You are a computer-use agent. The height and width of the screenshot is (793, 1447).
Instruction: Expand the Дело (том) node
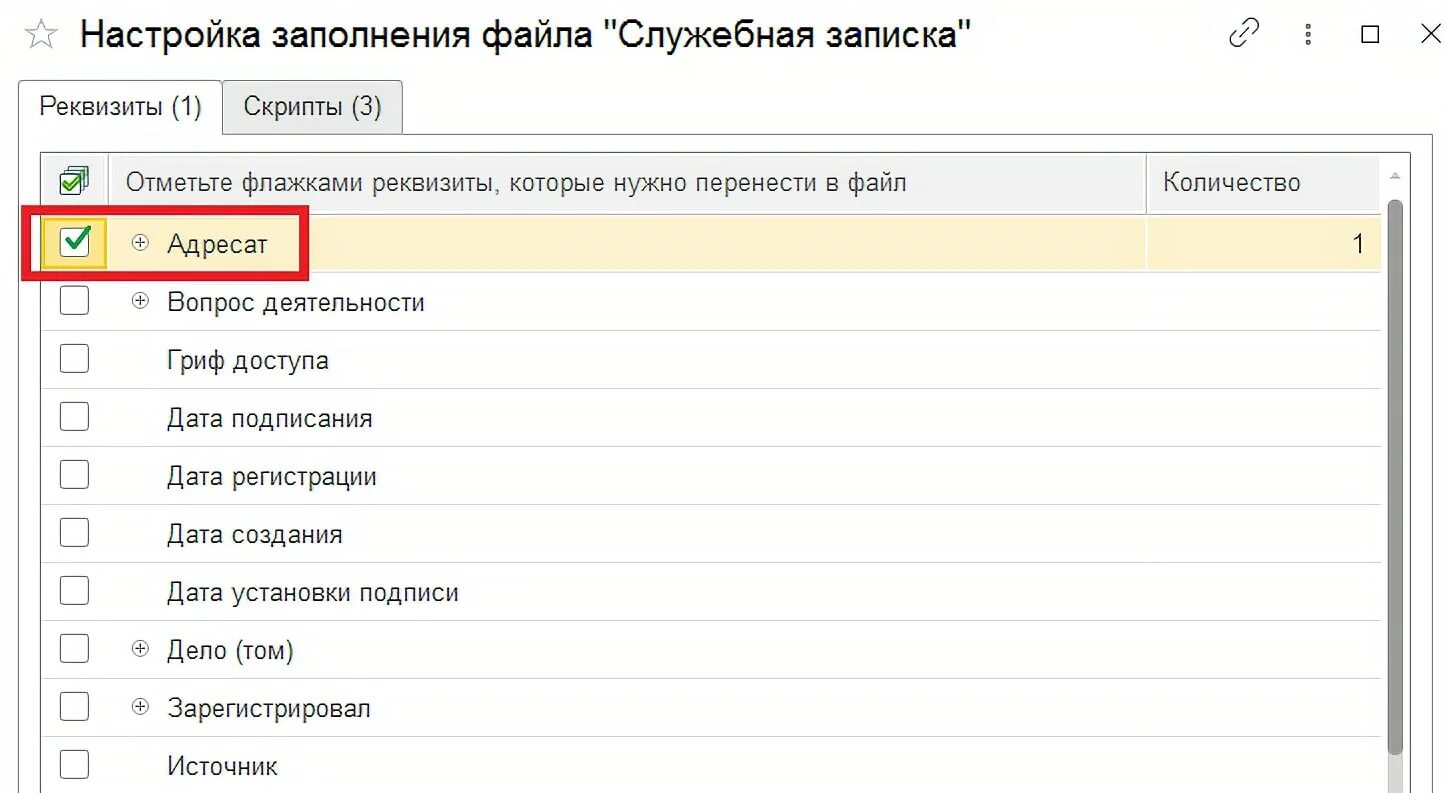click(140, 649)
